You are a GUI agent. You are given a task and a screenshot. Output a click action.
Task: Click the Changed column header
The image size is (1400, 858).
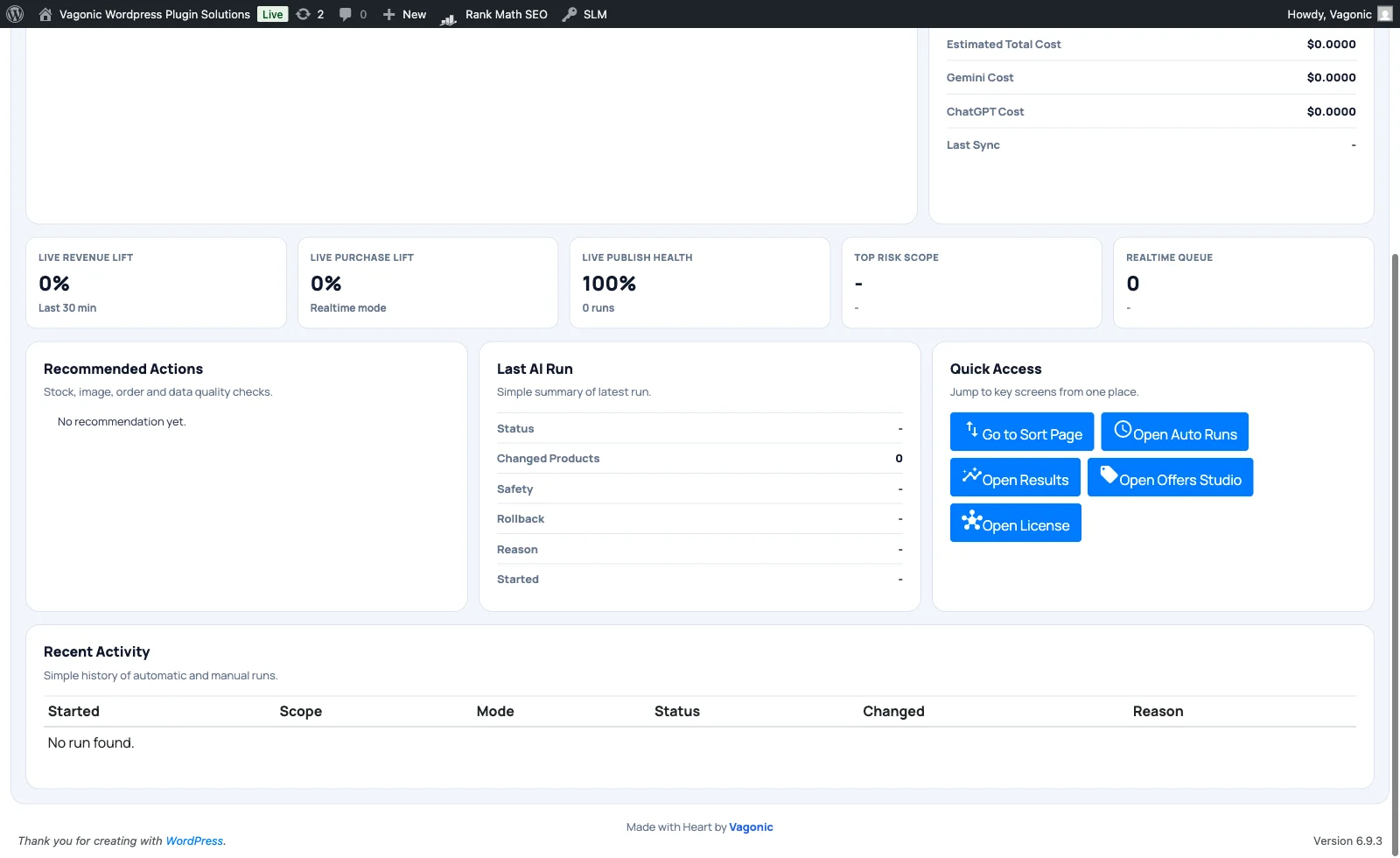[893, 711]
